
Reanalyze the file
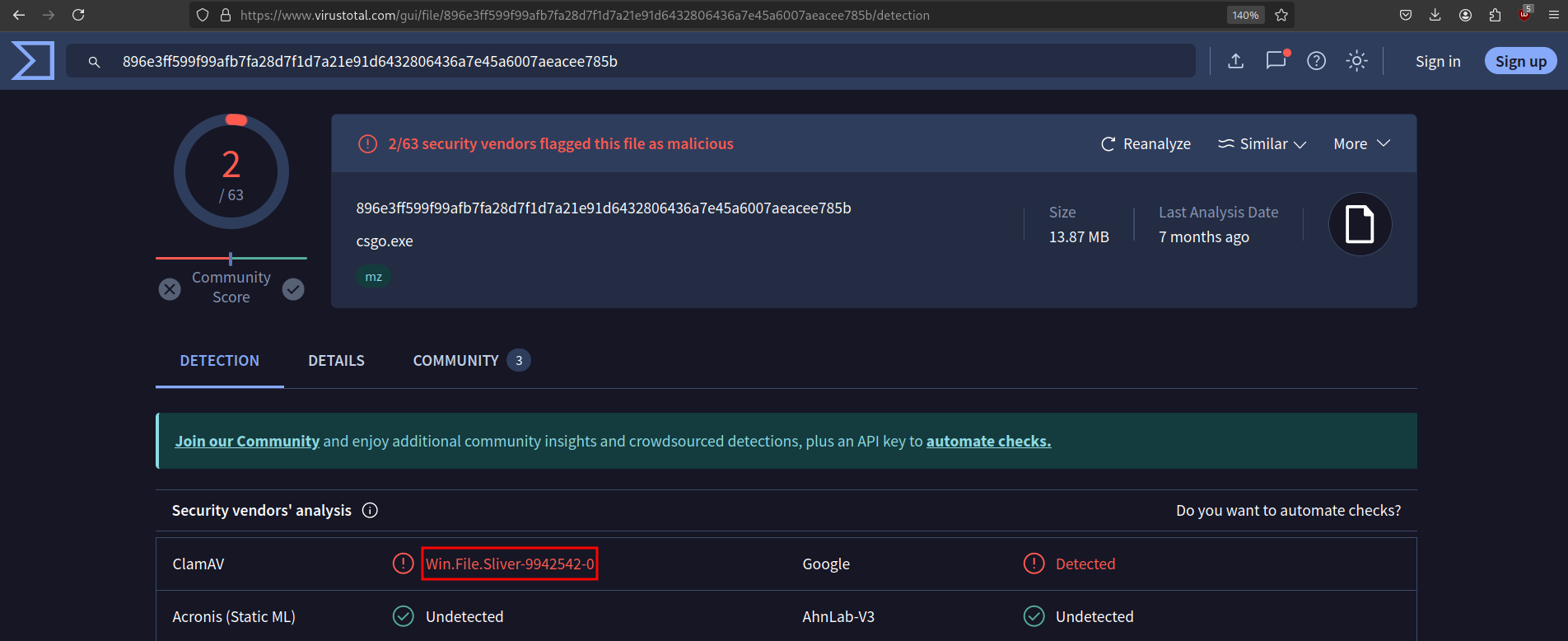[1146, 143]
